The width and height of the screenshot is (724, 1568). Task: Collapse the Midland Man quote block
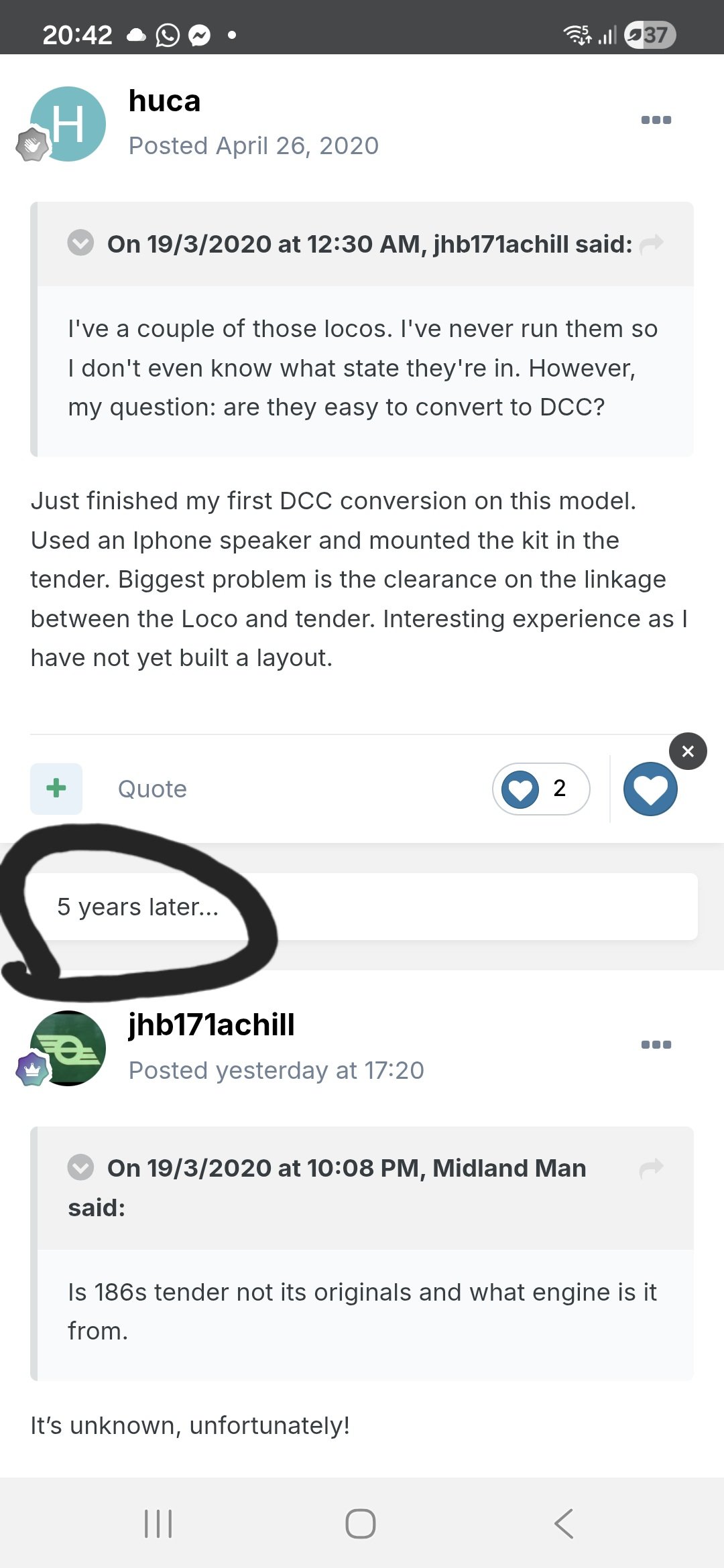80,1167
